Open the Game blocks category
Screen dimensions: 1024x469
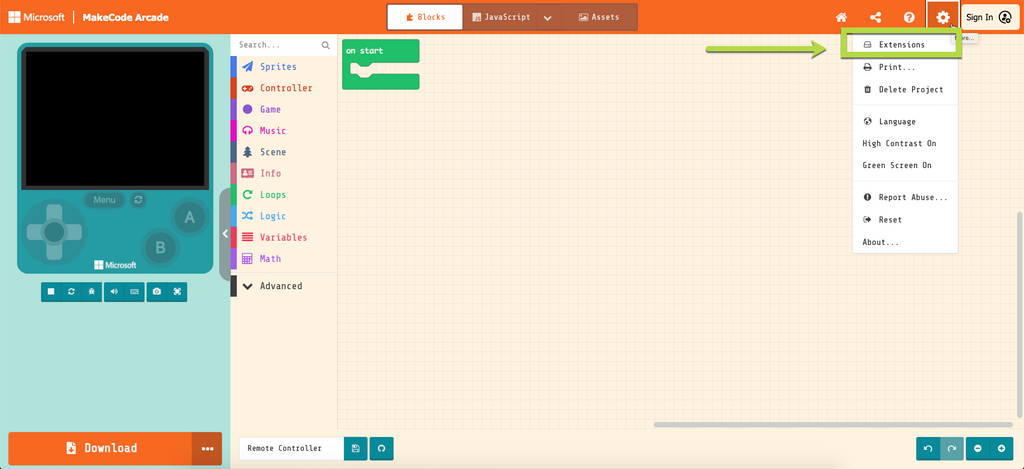coord(283,109)
